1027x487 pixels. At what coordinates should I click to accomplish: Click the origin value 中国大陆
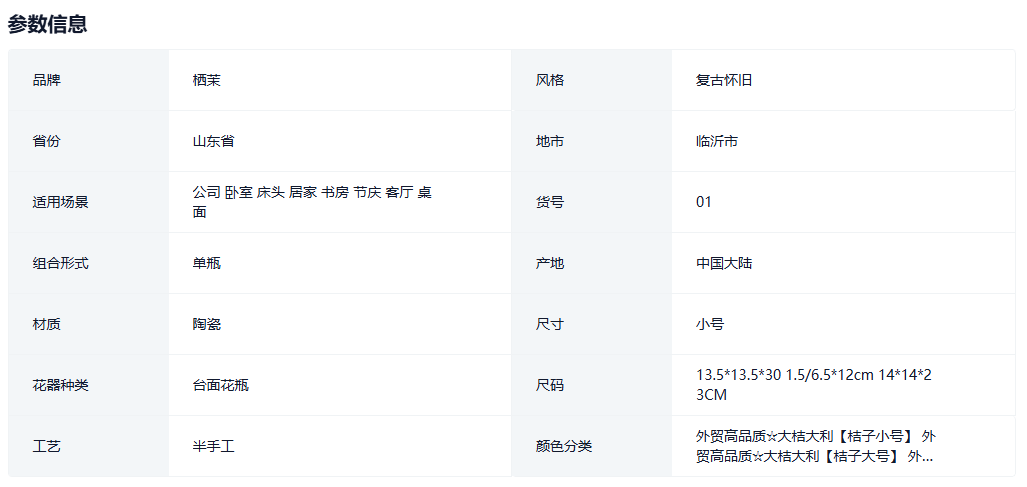coord(724,263)
